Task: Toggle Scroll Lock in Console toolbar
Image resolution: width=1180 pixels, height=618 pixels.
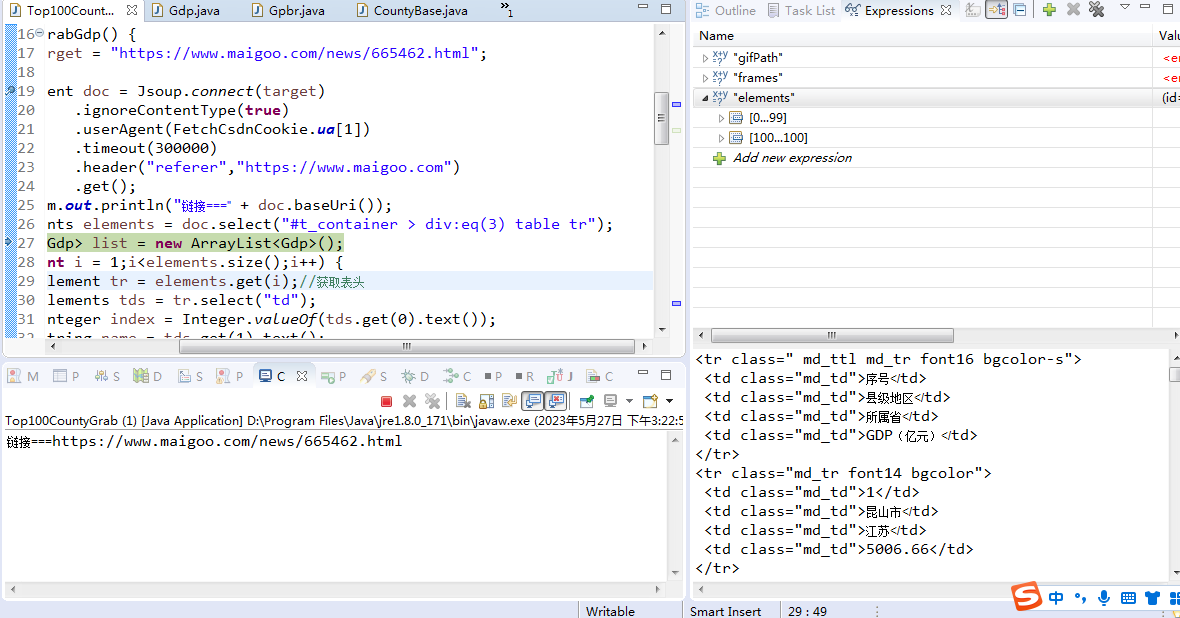Action: (x=486, y=401)
